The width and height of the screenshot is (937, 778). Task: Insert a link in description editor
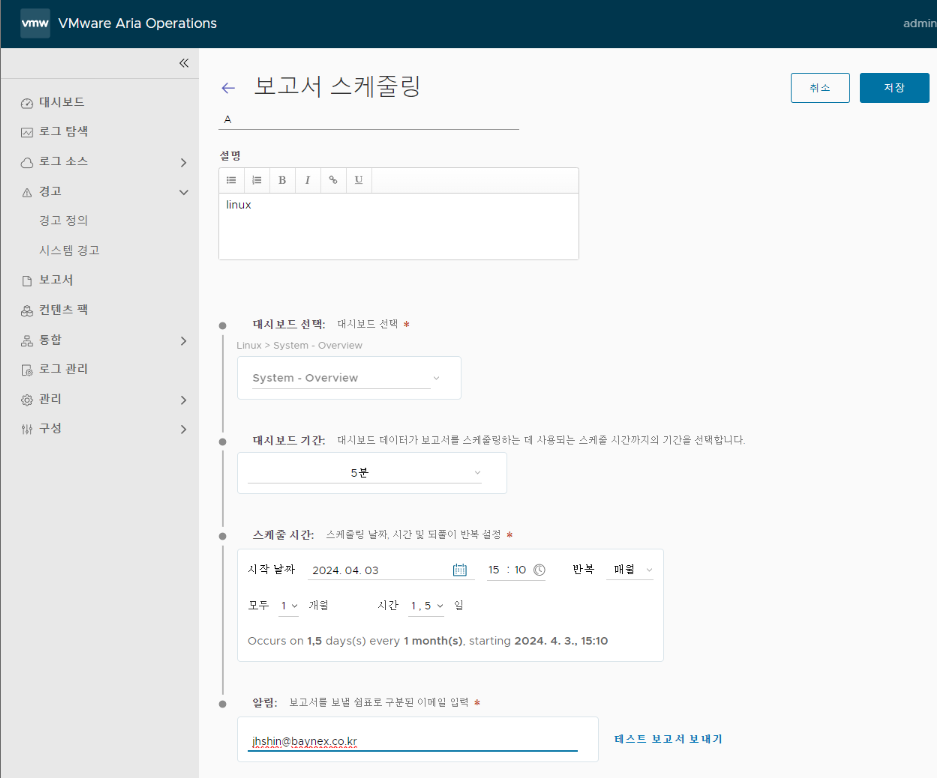pos(333,180)
